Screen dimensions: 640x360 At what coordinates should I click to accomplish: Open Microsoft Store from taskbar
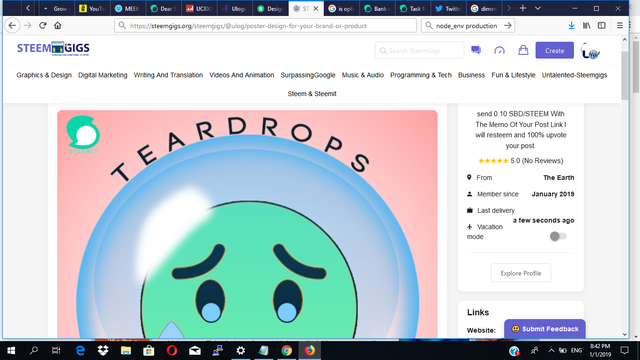coord(149,351)
